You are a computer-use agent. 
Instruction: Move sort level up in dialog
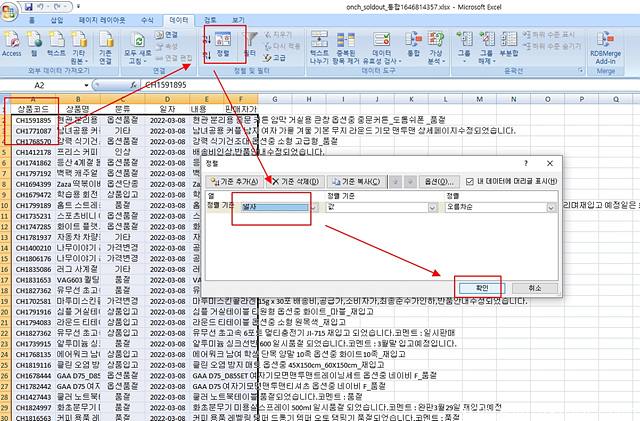click(x=395, y=181)
